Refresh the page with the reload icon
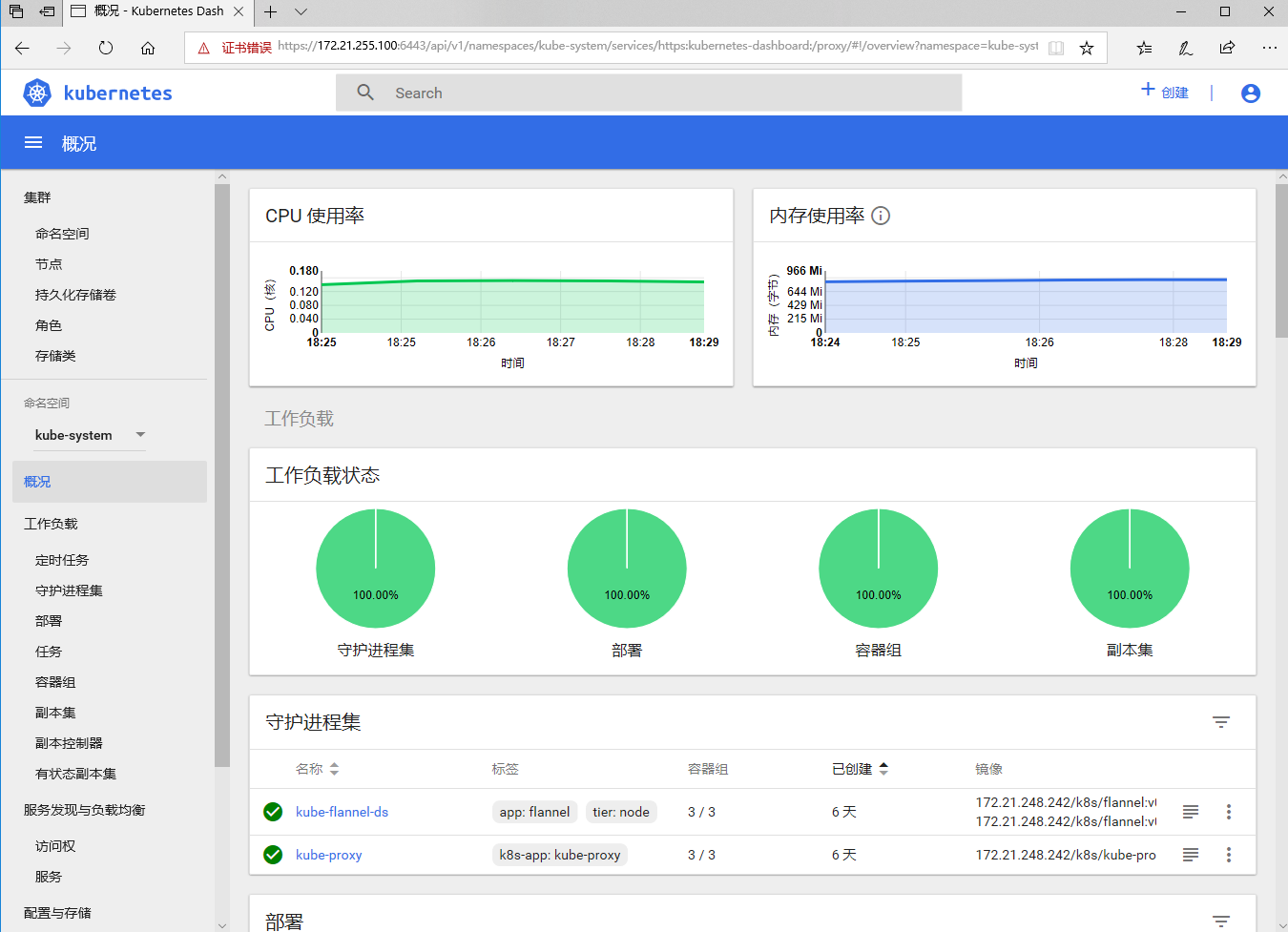The width and height of the screenshot is (1288, 932). (x=106, y=48)
